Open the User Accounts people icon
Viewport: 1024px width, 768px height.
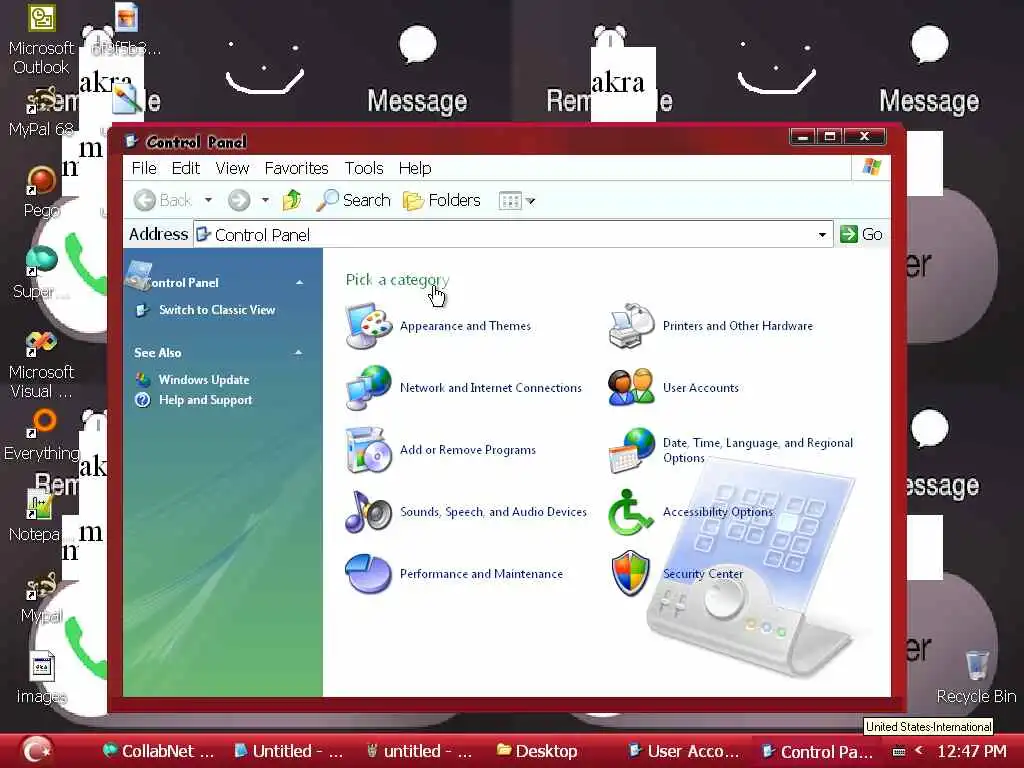[x=631, y=387]
